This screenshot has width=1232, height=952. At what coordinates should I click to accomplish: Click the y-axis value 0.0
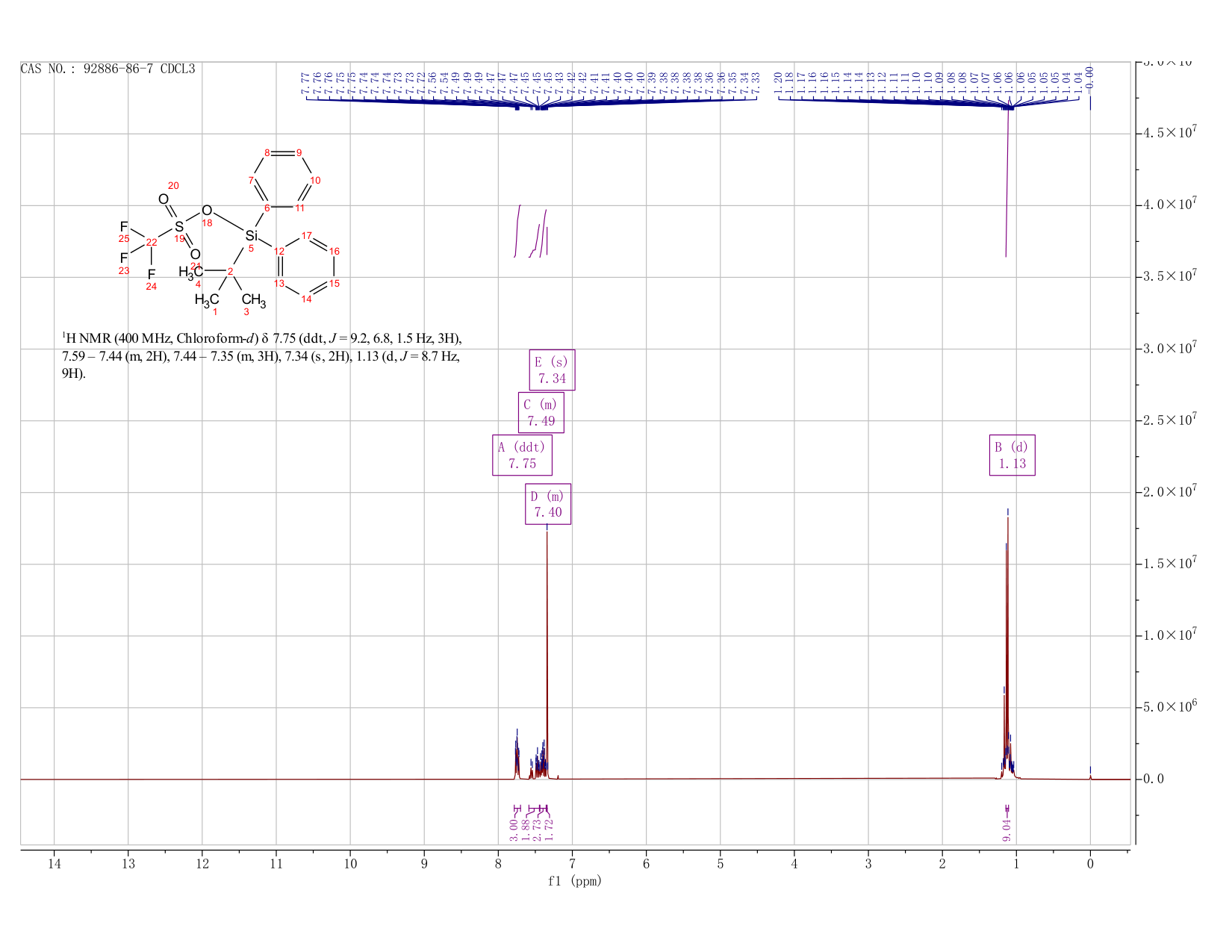point(1153,780)
